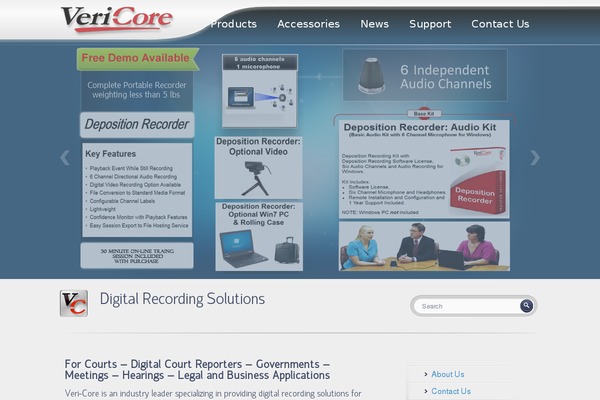This screenshot has width=600, height=400.
Task: Click 'Complete Portable Recorder' text box
Action: [x=137, y=91]
